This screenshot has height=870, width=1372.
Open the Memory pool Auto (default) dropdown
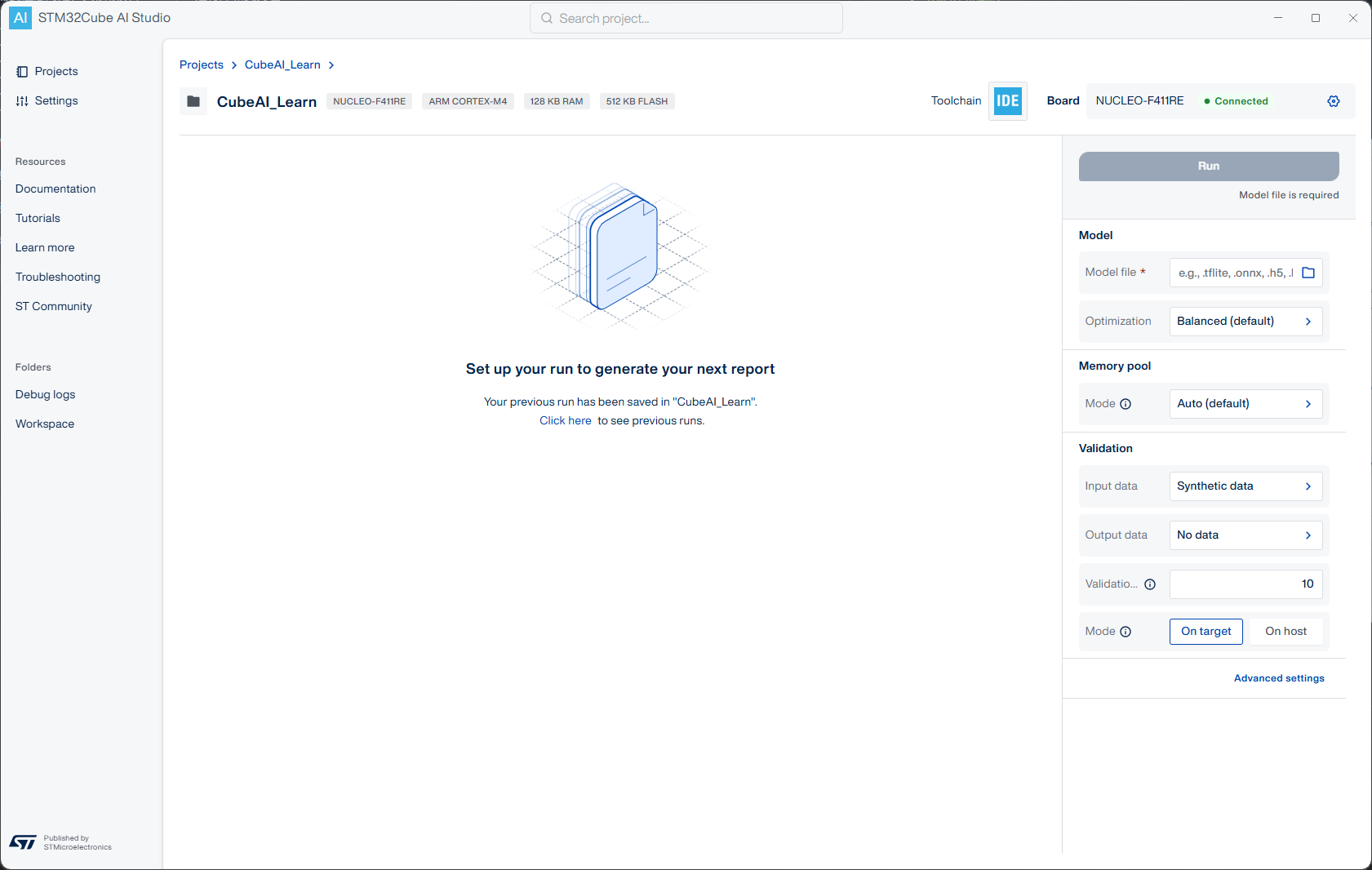(x=1246, y=404)
